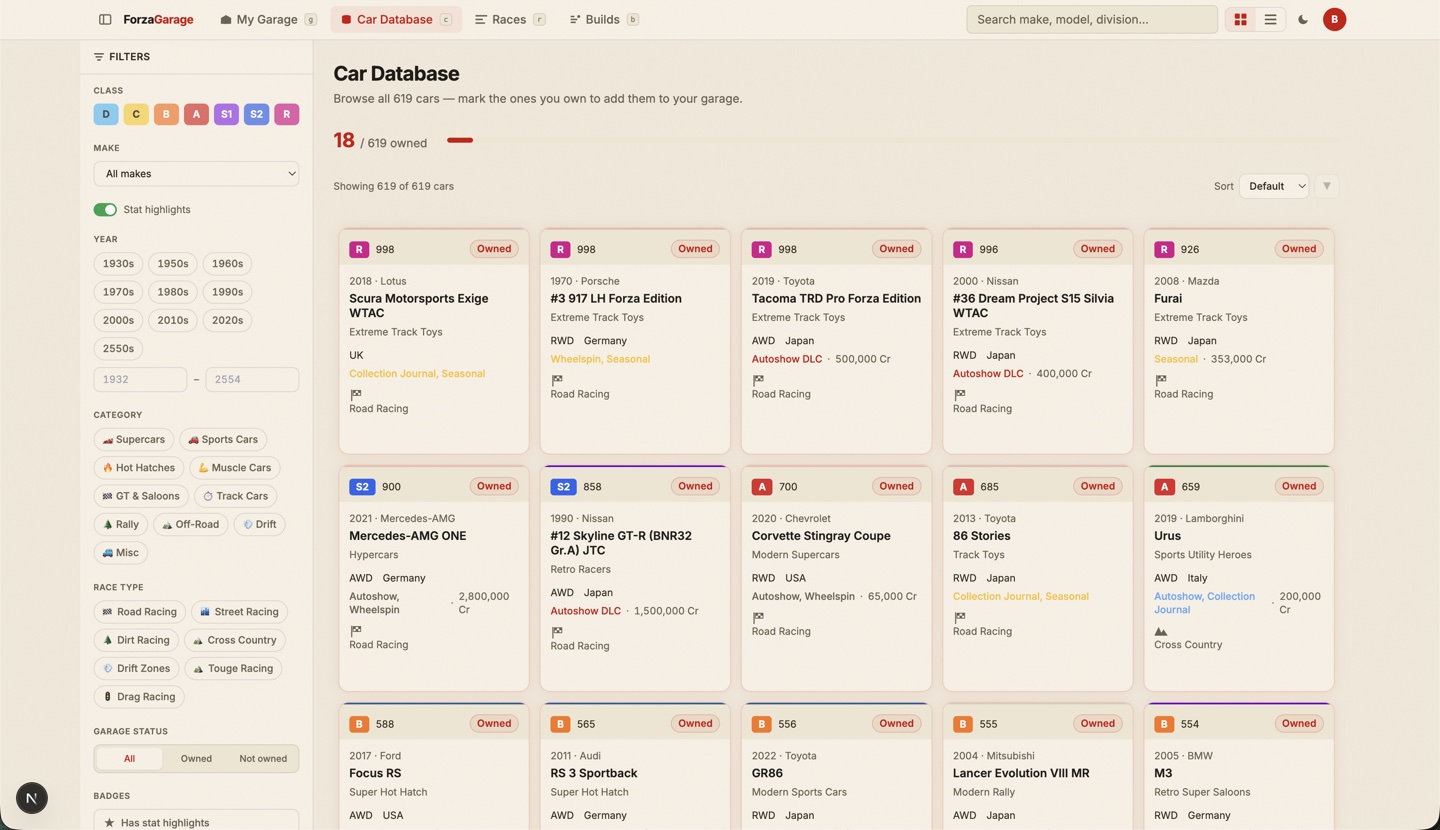Show only Owned cars
Image resolution: width=1440 pixels, height=830 pixels.
point(196,758)
